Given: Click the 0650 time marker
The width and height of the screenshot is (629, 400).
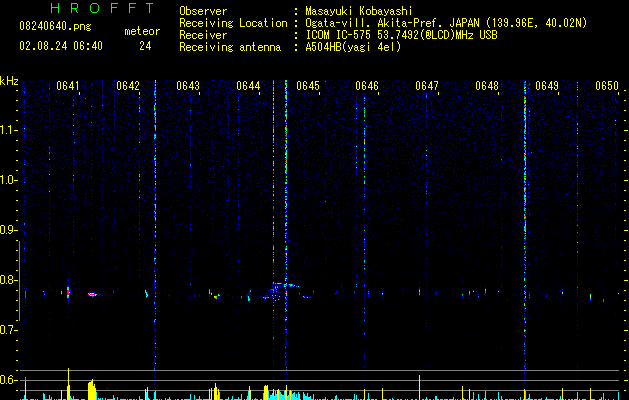Looking at the screenshot, I should (x=607, y=86).
